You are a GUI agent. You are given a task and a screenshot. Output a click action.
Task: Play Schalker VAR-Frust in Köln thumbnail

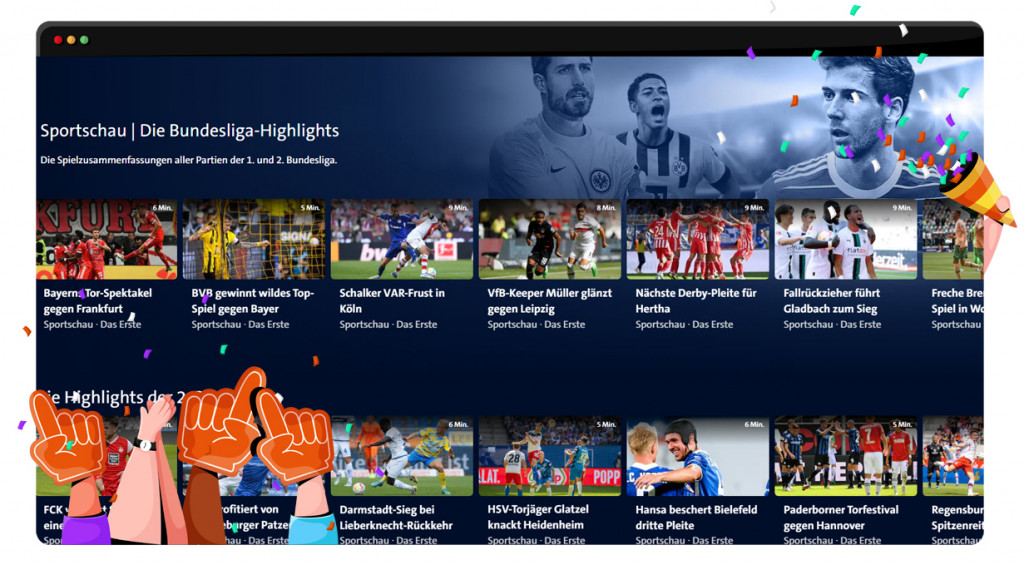point(402,239)
